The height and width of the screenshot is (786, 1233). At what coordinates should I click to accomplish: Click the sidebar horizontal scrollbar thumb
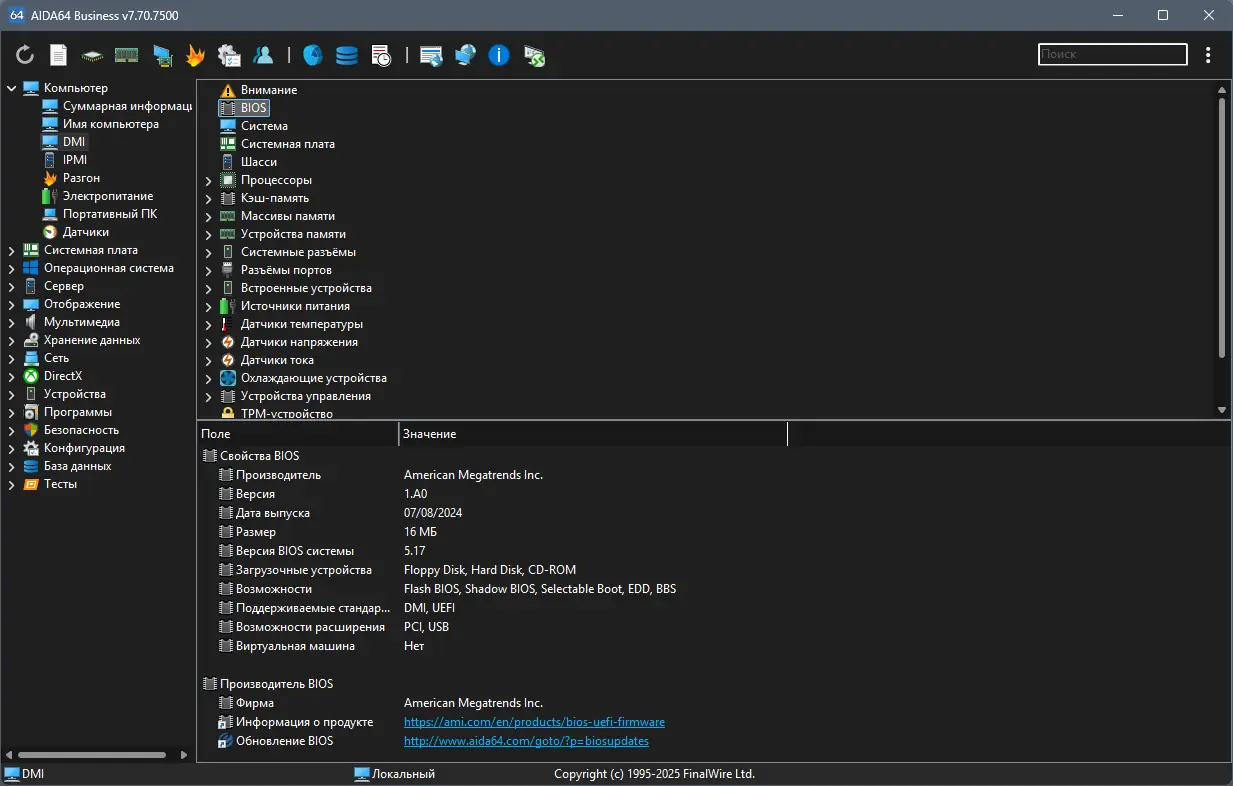tap(92, 755)
